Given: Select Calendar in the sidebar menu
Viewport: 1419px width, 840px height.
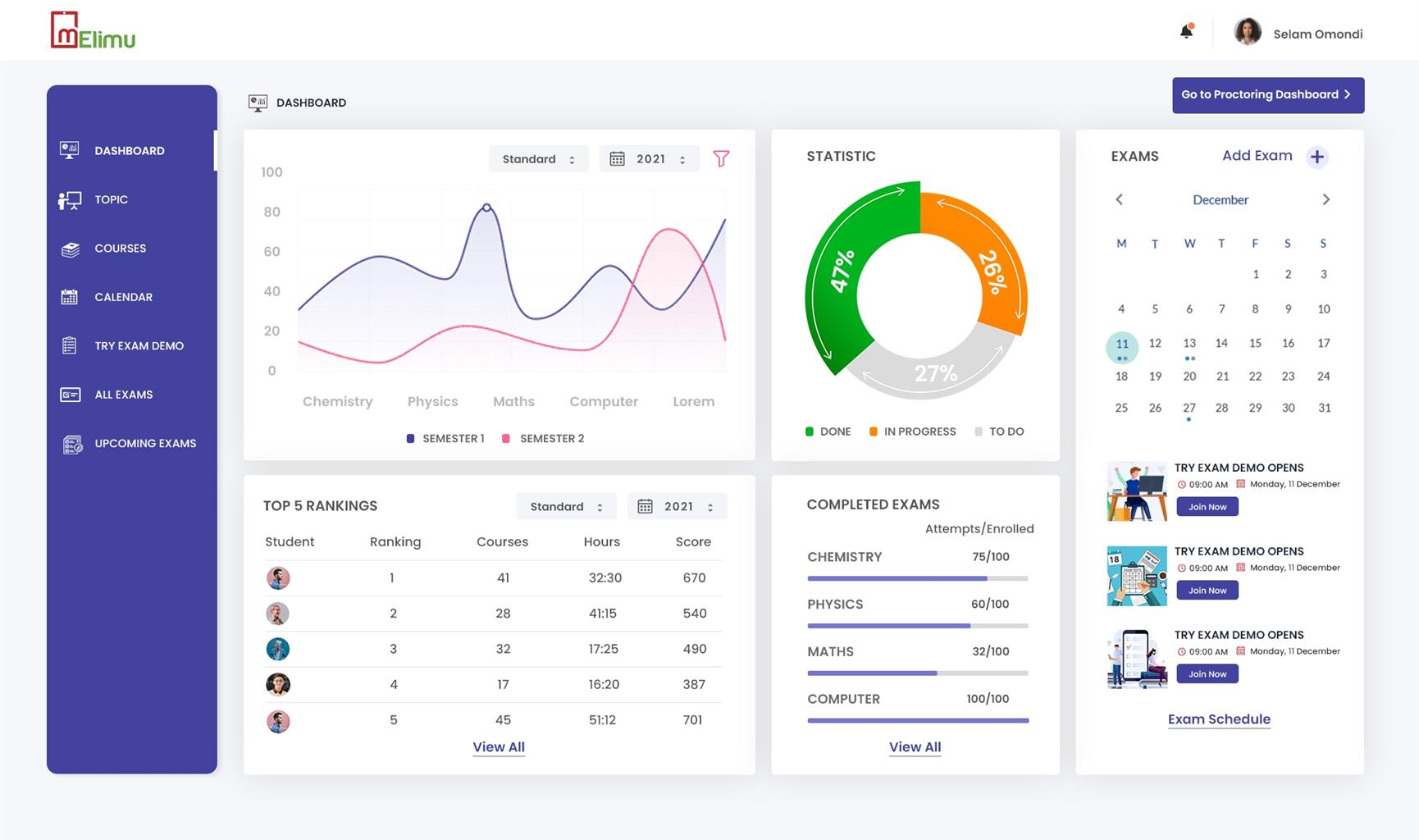Looking at the screenshot, I should (123, 297).
